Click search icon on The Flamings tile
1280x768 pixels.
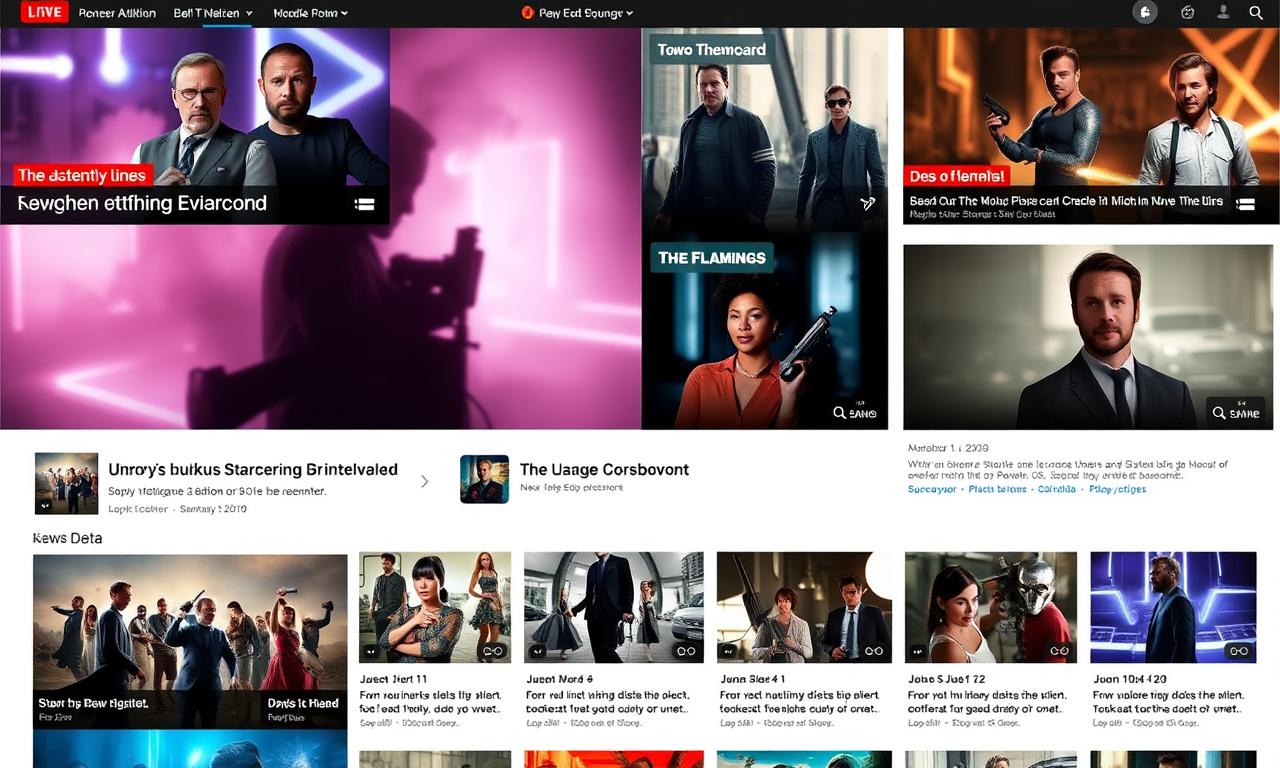pyautogui.click(x=855, y=413)
